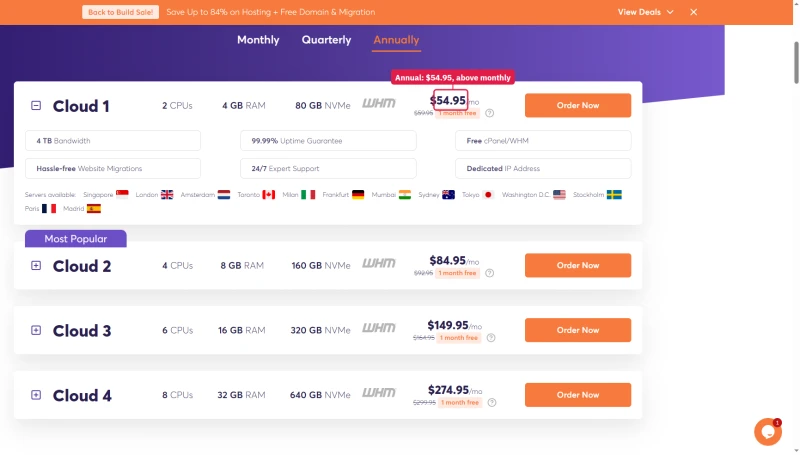Click the Cloud 1 pricing help icon
Screen dimensions: 800x455
tap(489, 113)
